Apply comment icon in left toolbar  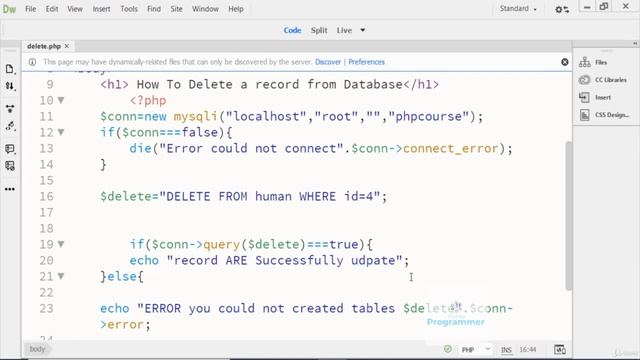tap(10, 149)
